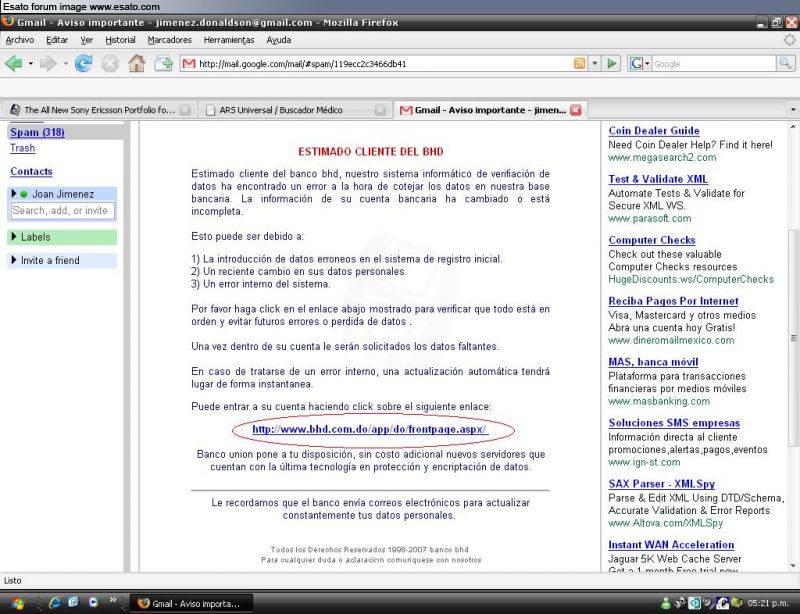
Task: Click the page scrollbar up arrow
Action: tap(793, 127)
